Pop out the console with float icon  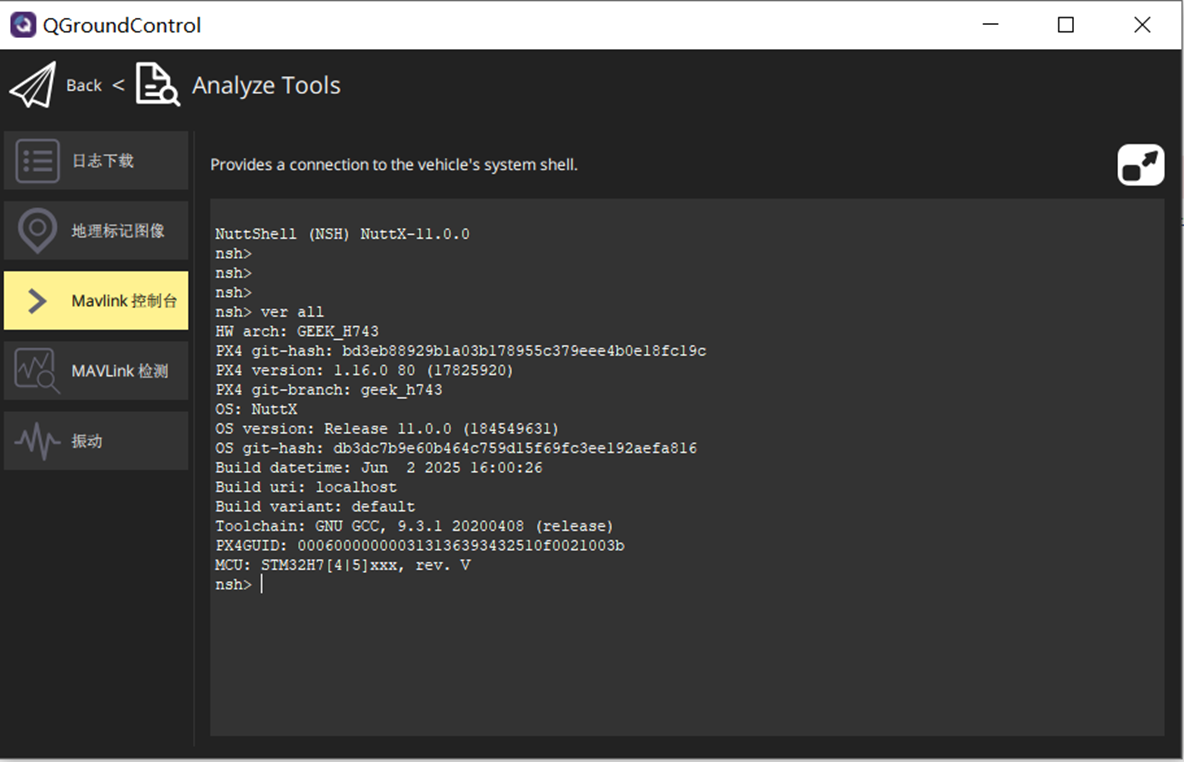(x=1140, y=165)
